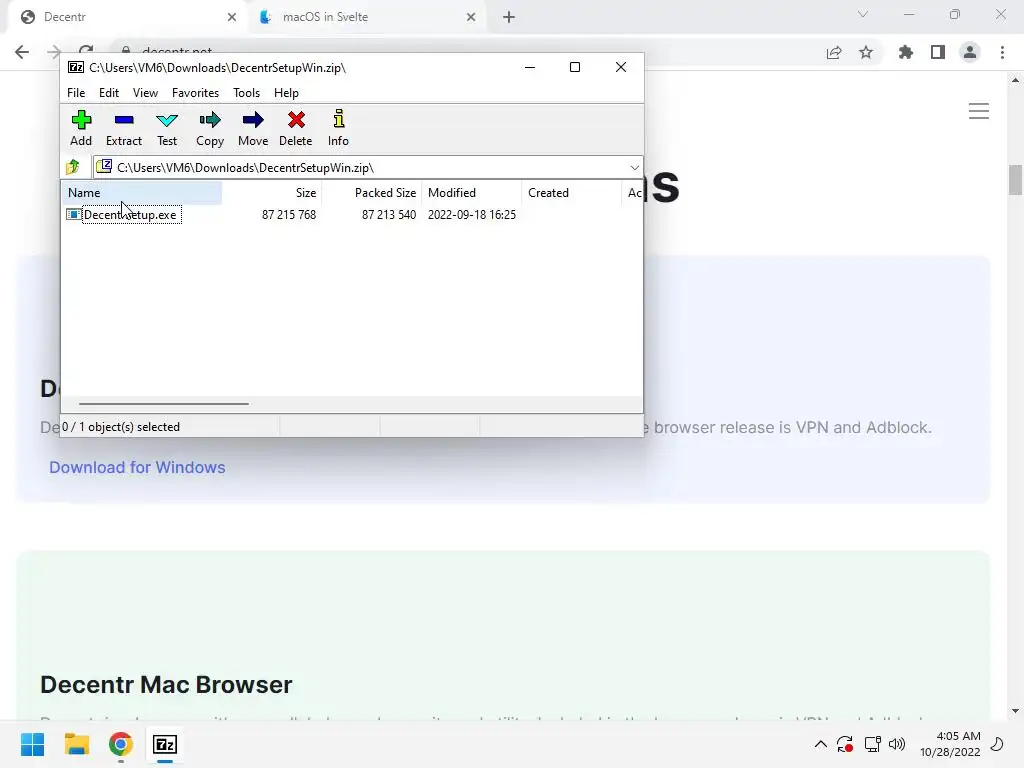The image size is (1024, 768).
Task: Go back in Chrome
Action: pos(22,52)
